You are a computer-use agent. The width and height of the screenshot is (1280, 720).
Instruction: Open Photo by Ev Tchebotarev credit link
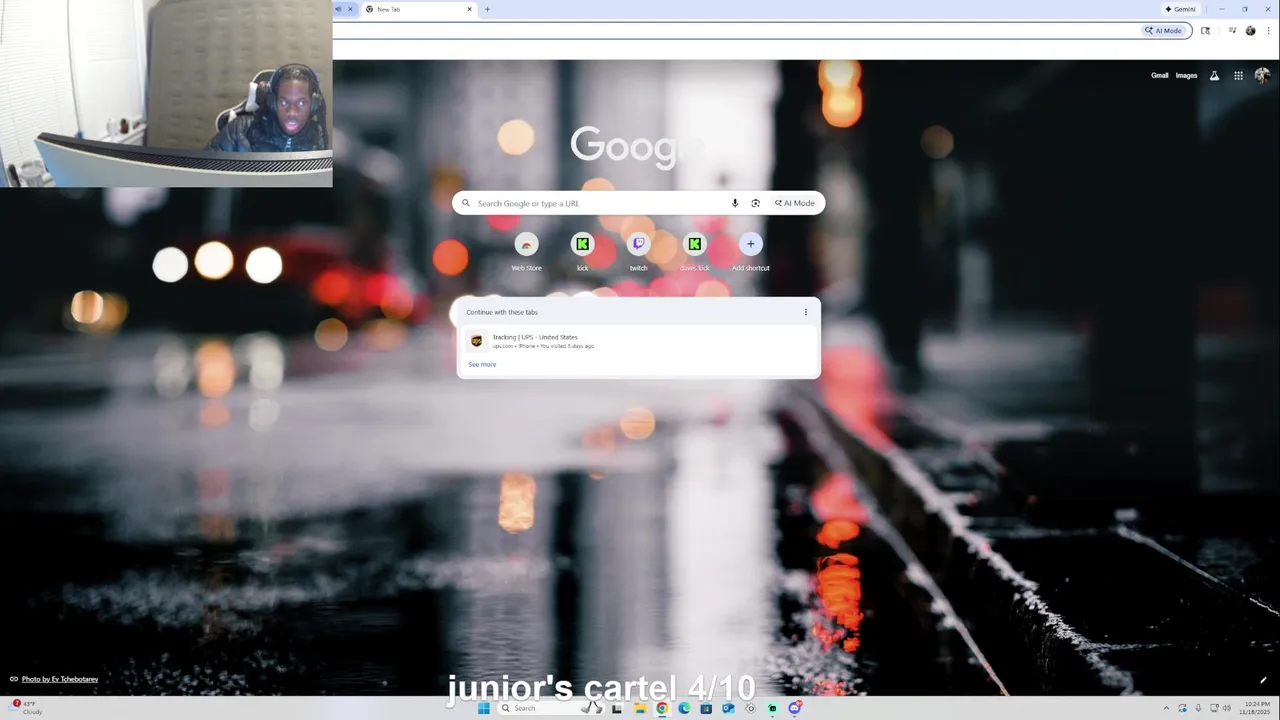coord(60,679)
